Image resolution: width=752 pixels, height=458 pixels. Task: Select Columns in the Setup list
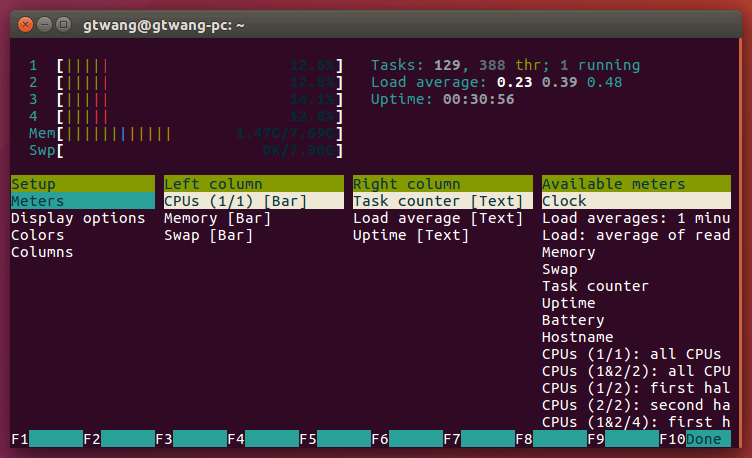[41, 252]
